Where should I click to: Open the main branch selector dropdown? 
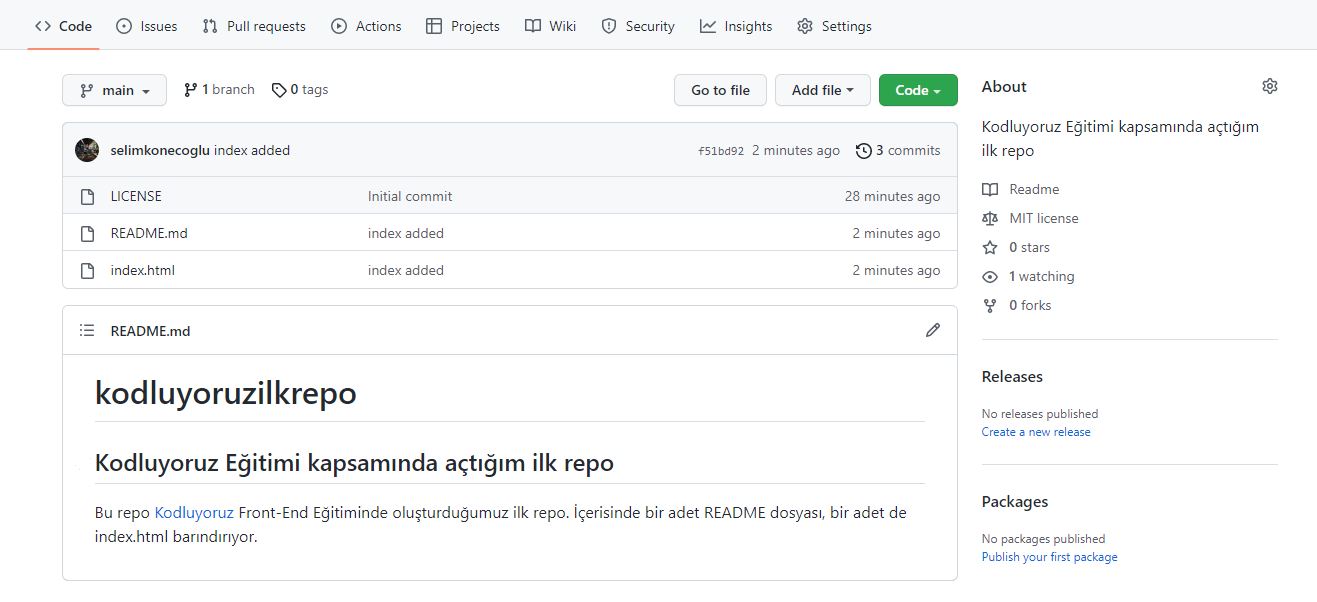tap(114, 89)
